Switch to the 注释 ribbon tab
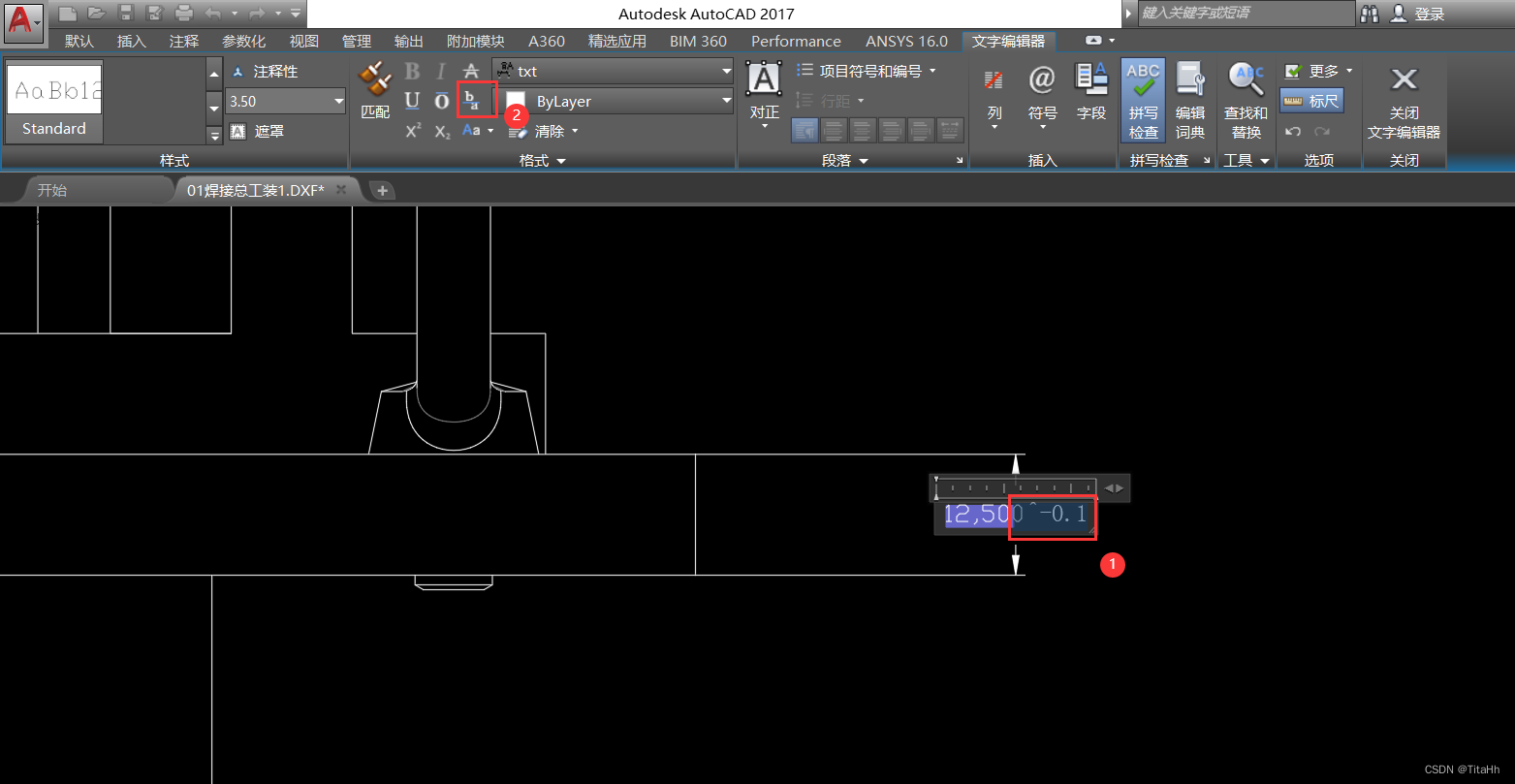This screenshot has width=1515, height=784. point(184,41)
